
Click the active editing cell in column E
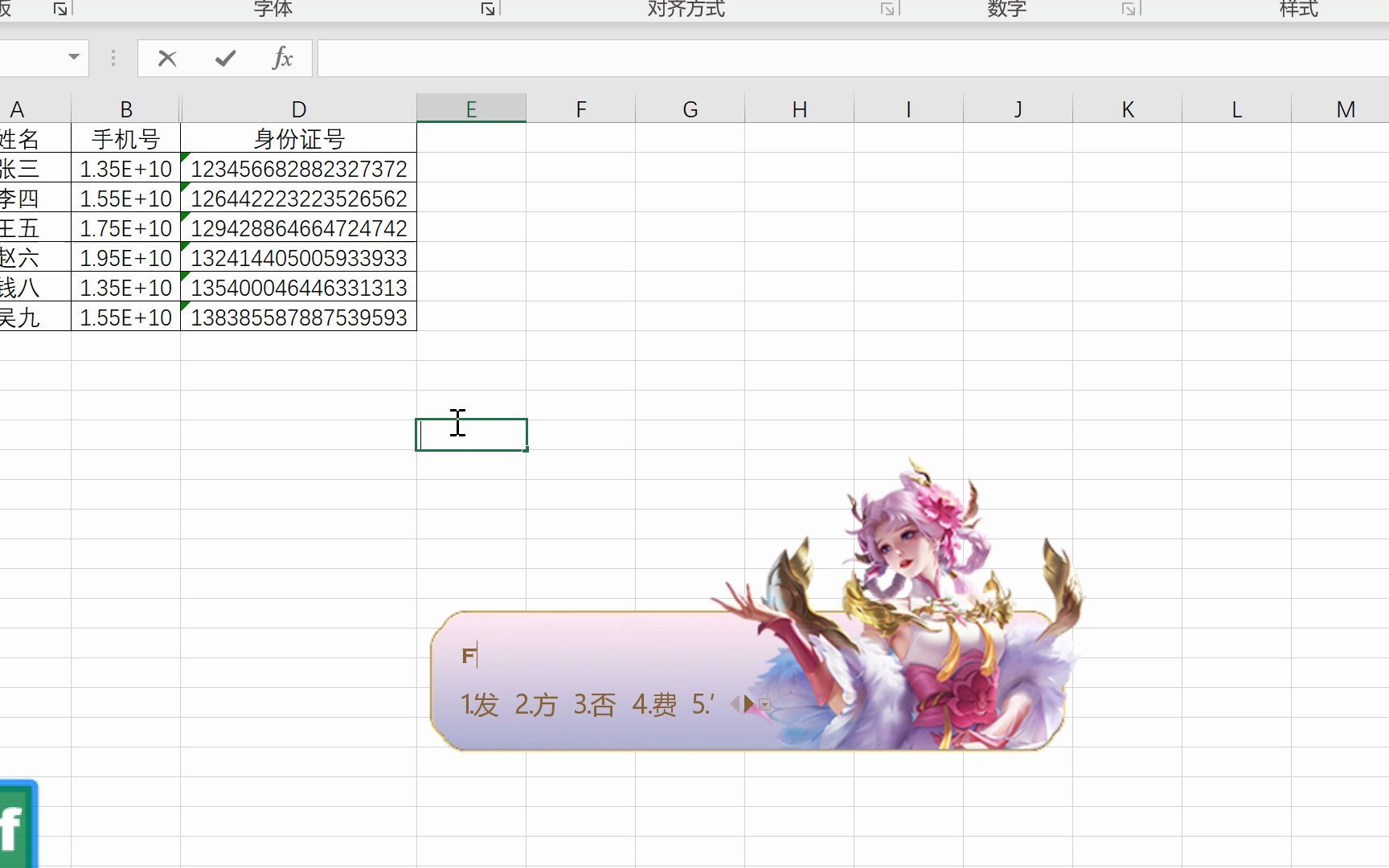pyautogui.click(x=471, y=435)
